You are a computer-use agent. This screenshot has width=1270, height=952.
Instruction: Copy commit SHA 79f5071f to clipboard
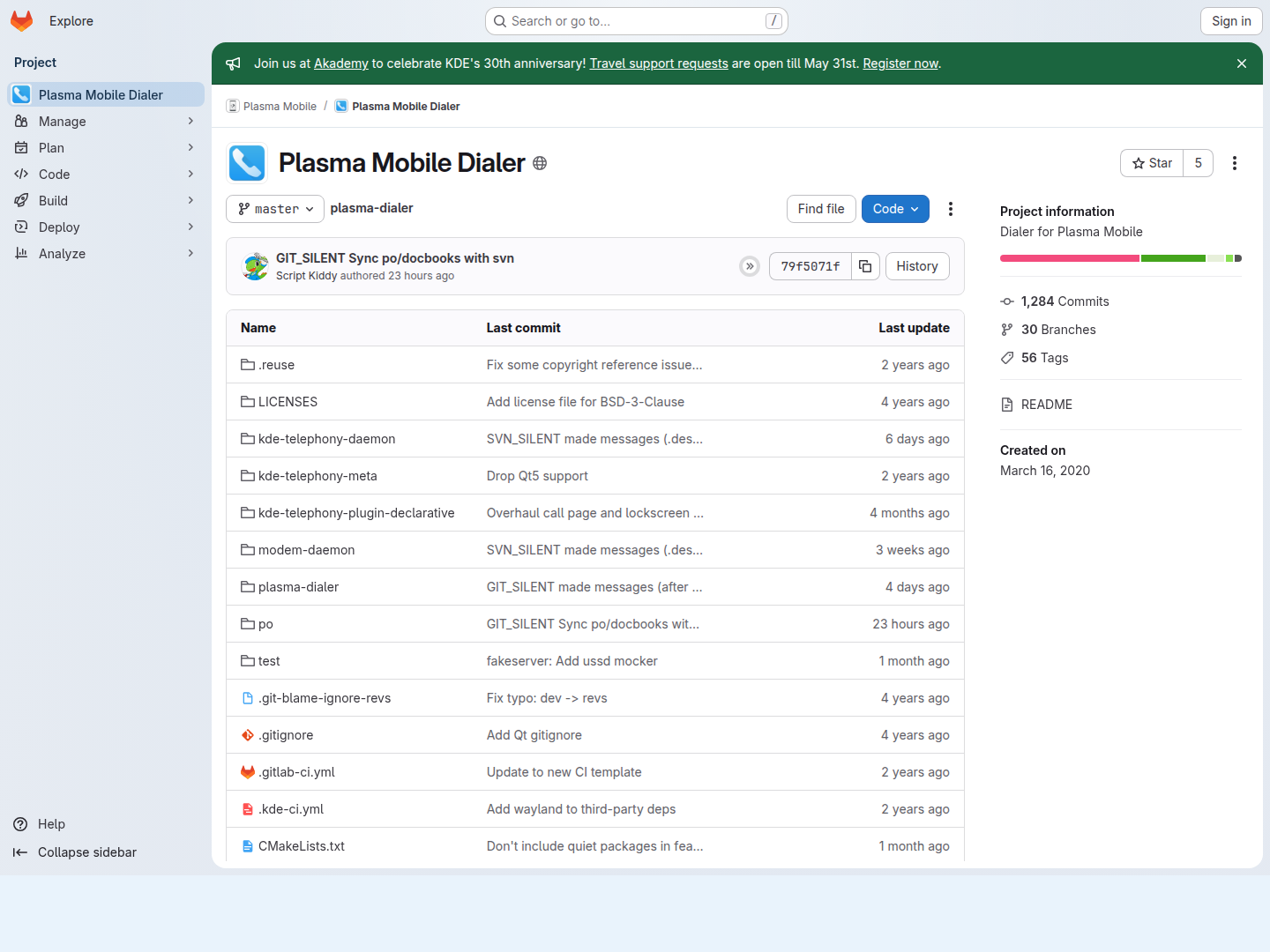[x=865, y=266]
